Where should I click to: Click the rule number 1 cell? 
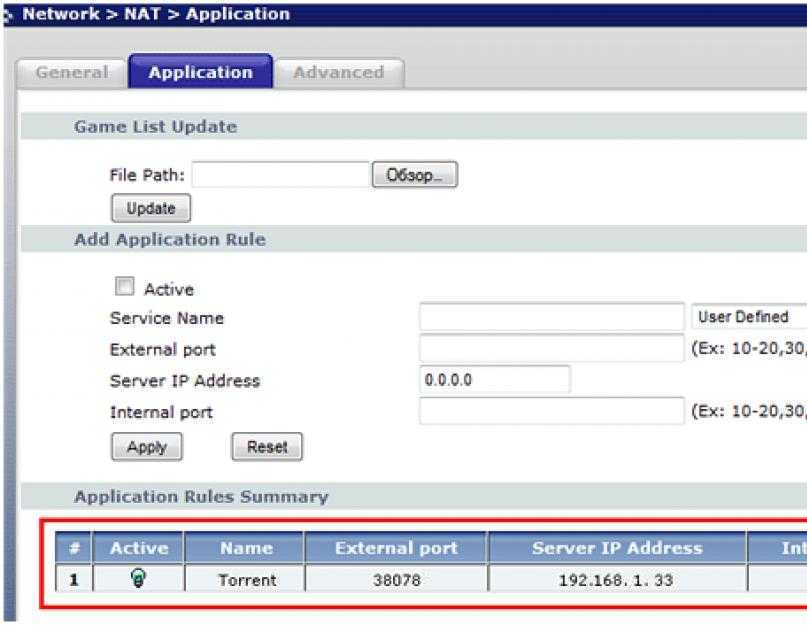coord(74,580)
